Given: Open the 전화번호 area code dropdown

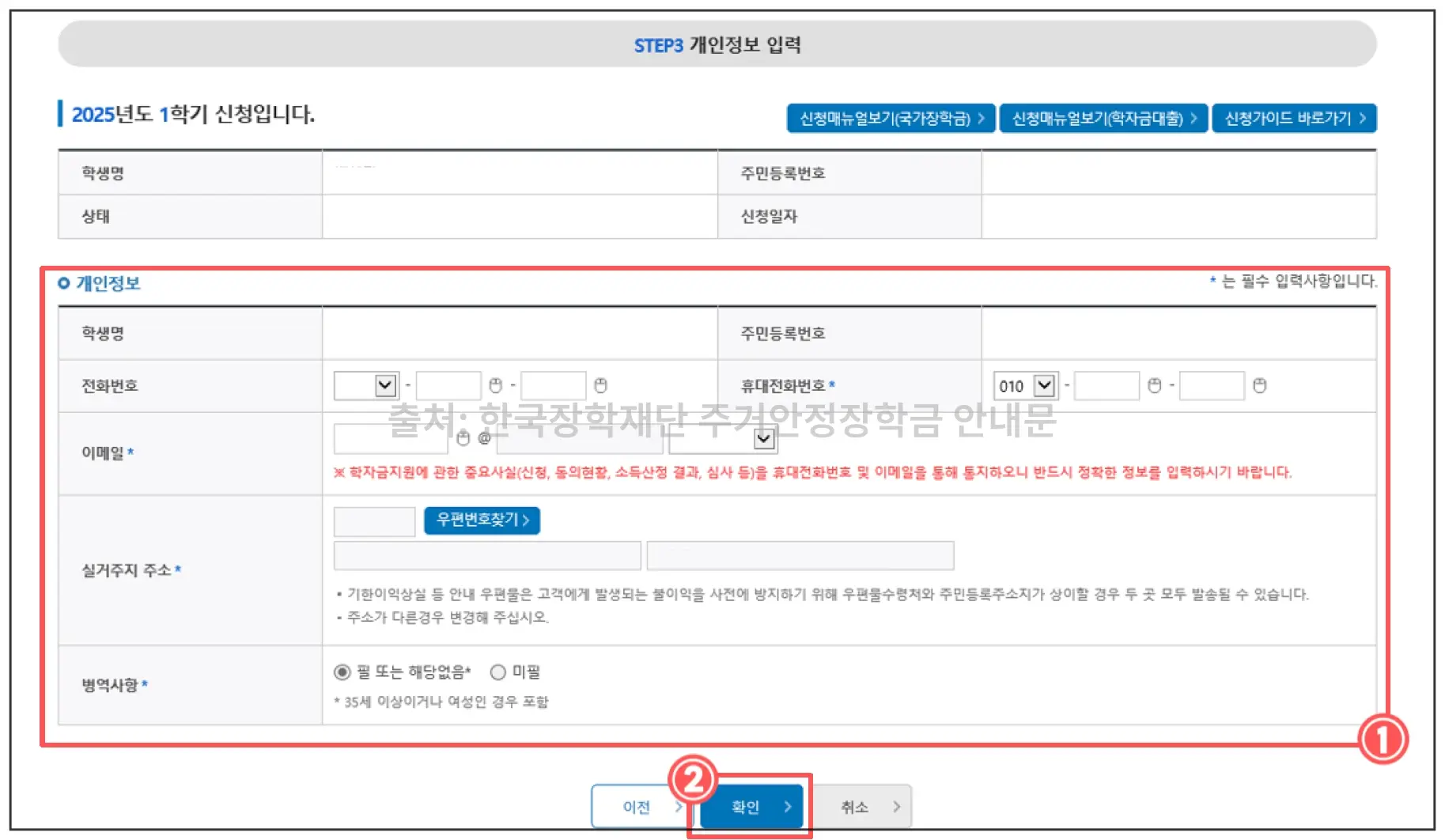Looking at the screenshot, I should point(385,385).
